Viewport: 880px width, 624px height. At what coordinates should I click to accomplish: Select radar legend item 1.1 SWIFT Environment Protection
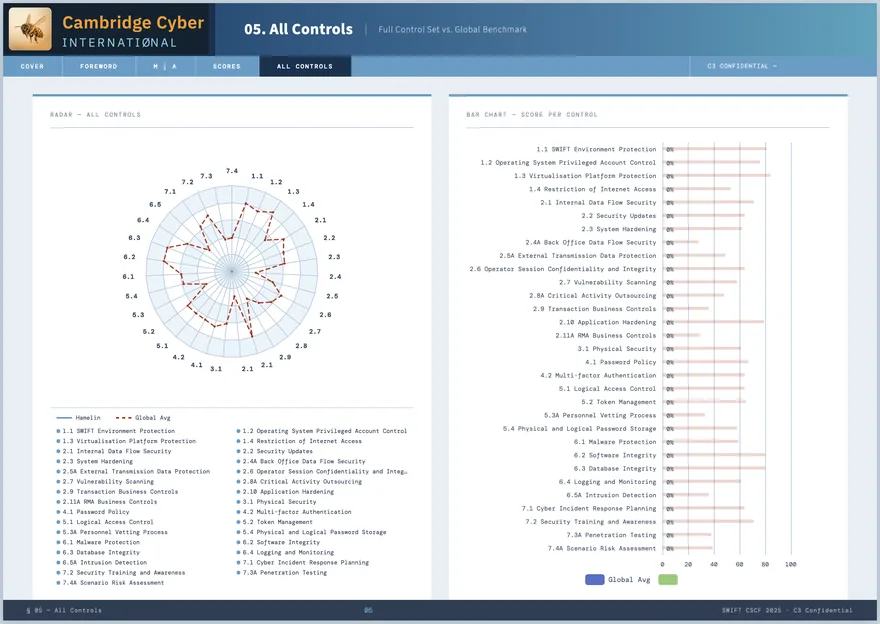(x=116, y=431)
